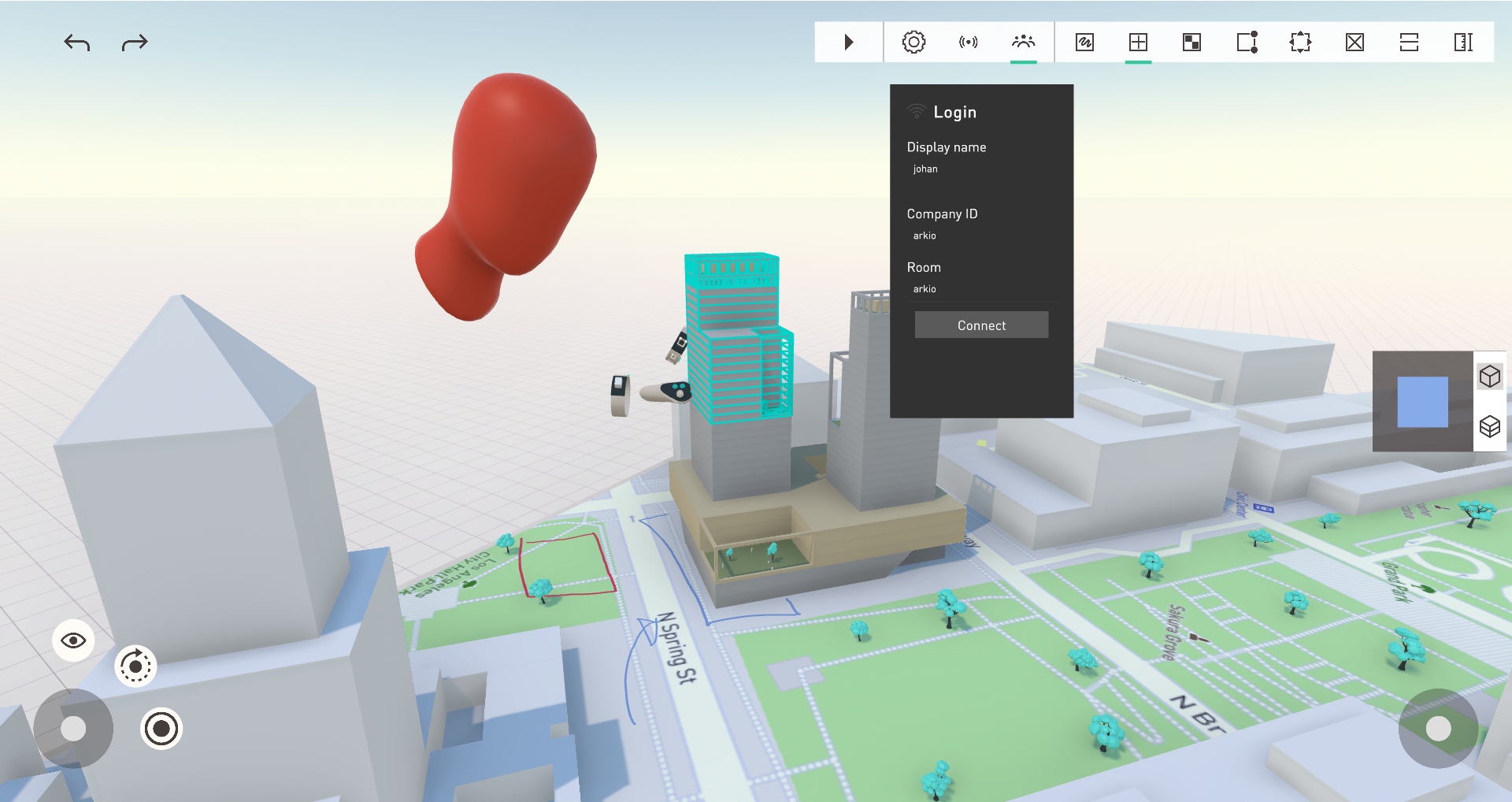
Task: Select the ruler measure tool
Action: [x=1463, y=43]
